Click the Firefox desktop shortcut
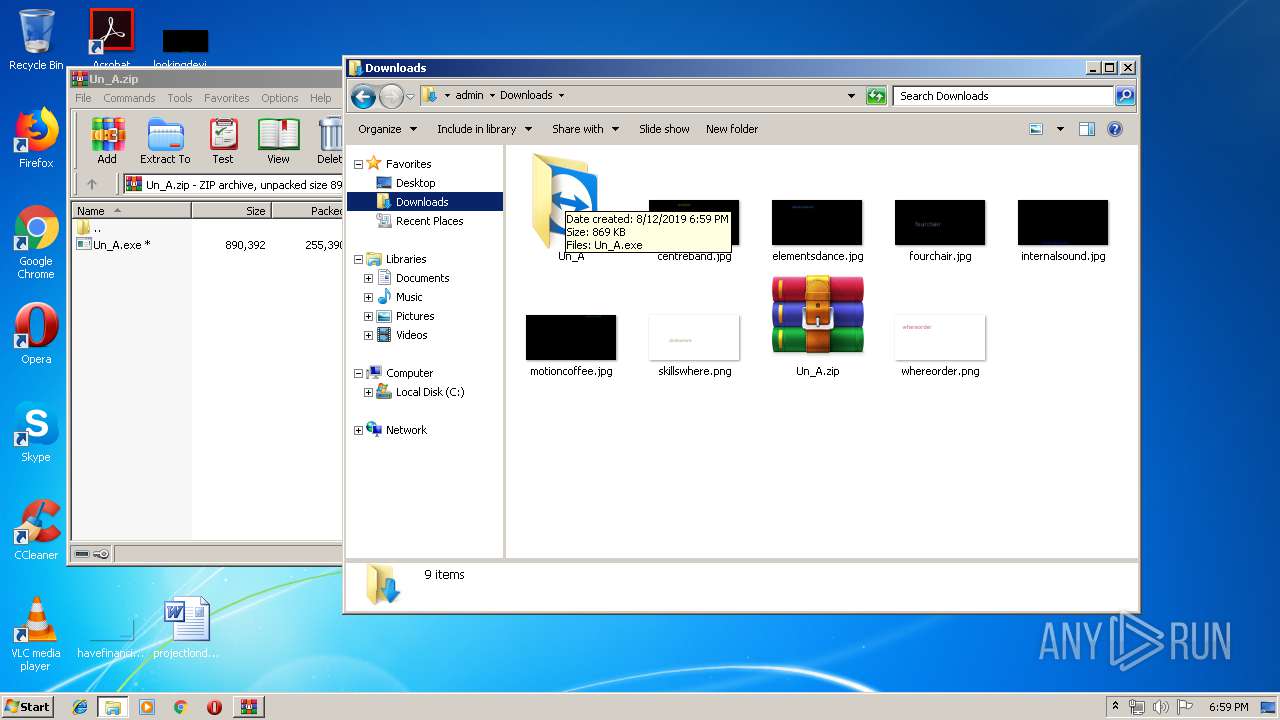Viewport: 1280px width, 720px height. coord(36,139)
